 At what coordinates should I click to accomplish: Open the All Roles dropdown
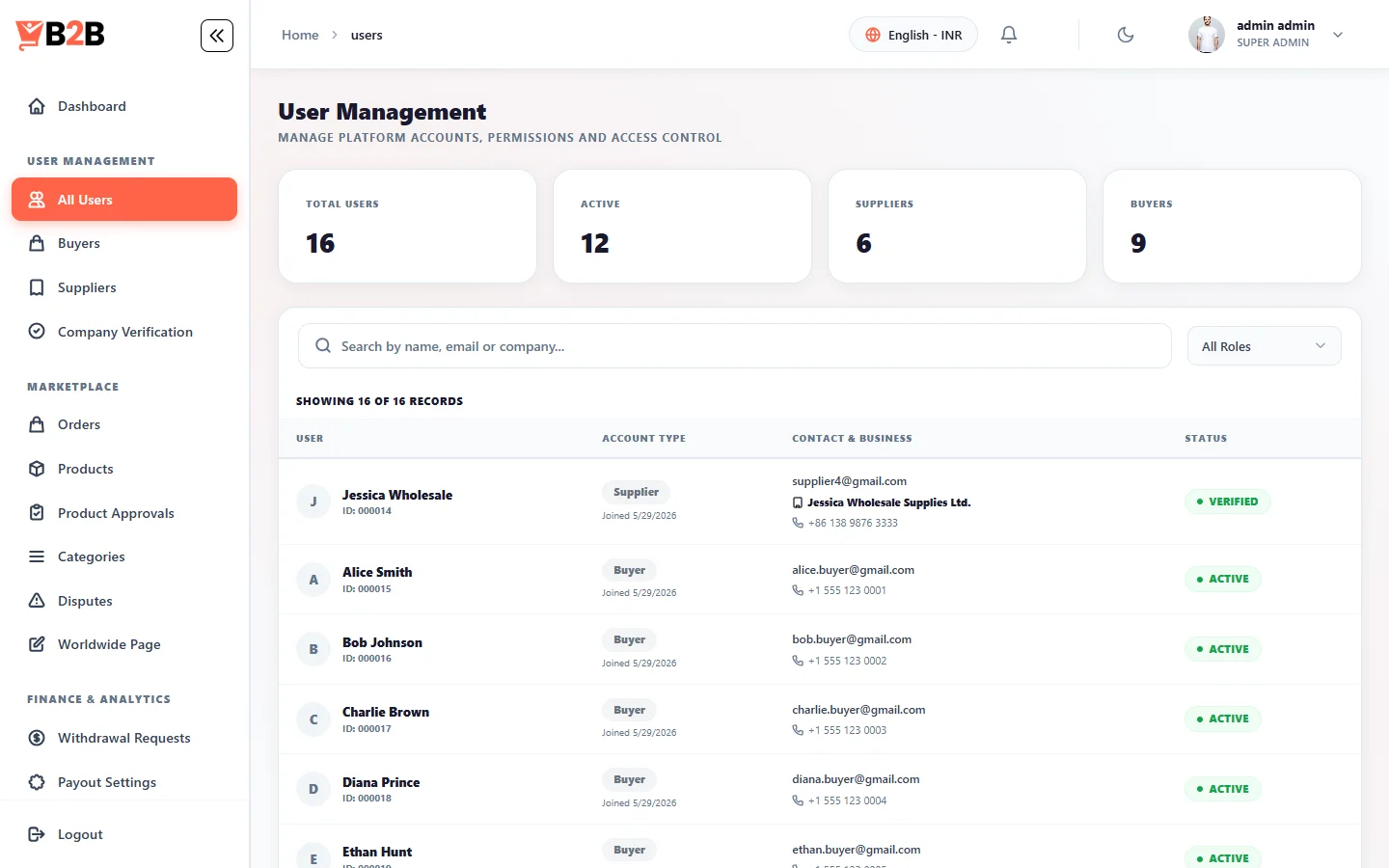click(x=1264, y=346)
